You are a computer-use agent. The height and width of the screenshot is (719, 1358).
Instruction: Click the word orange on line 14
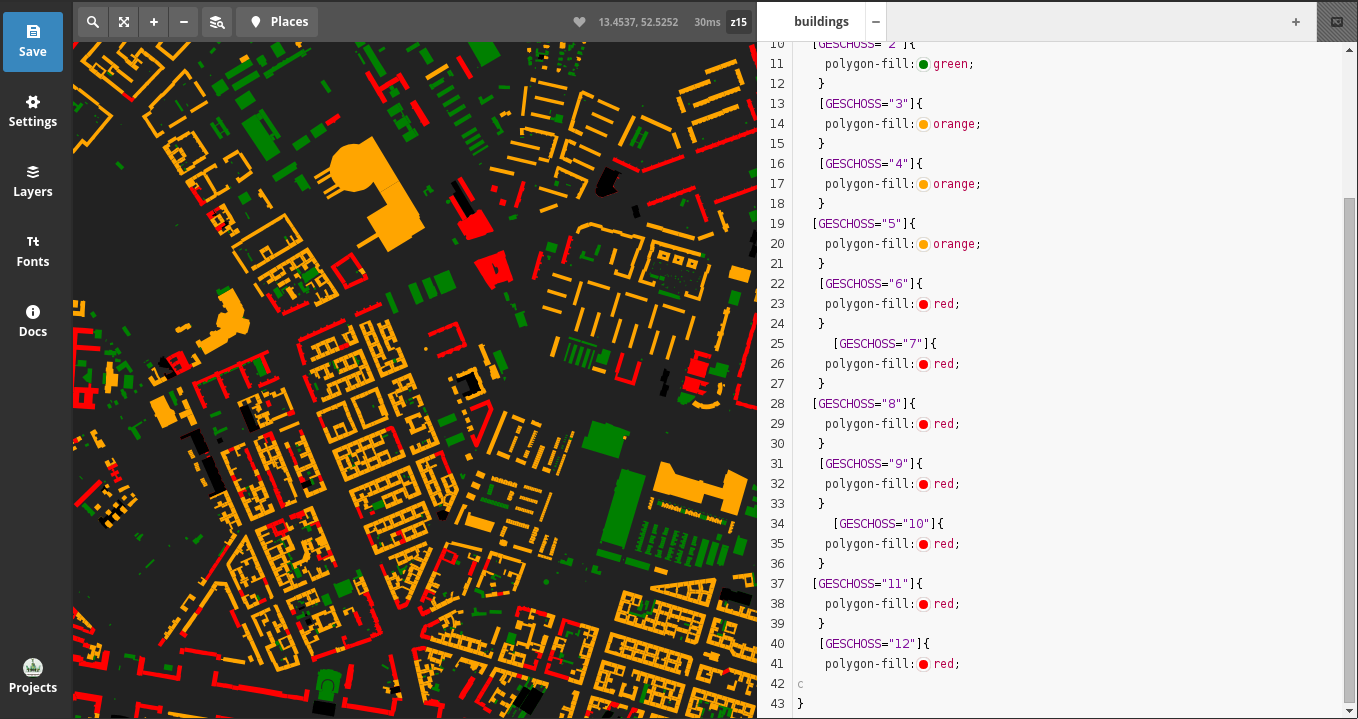tap(954, 124)
